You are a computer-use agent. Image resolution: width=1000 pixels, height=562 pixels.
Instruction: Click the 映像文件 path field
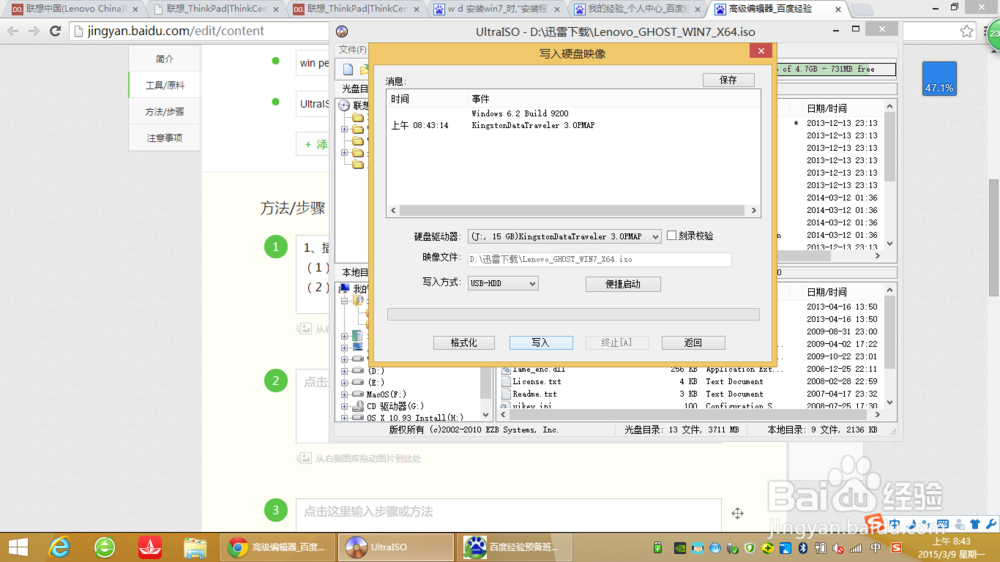click(x=599, y=259)
